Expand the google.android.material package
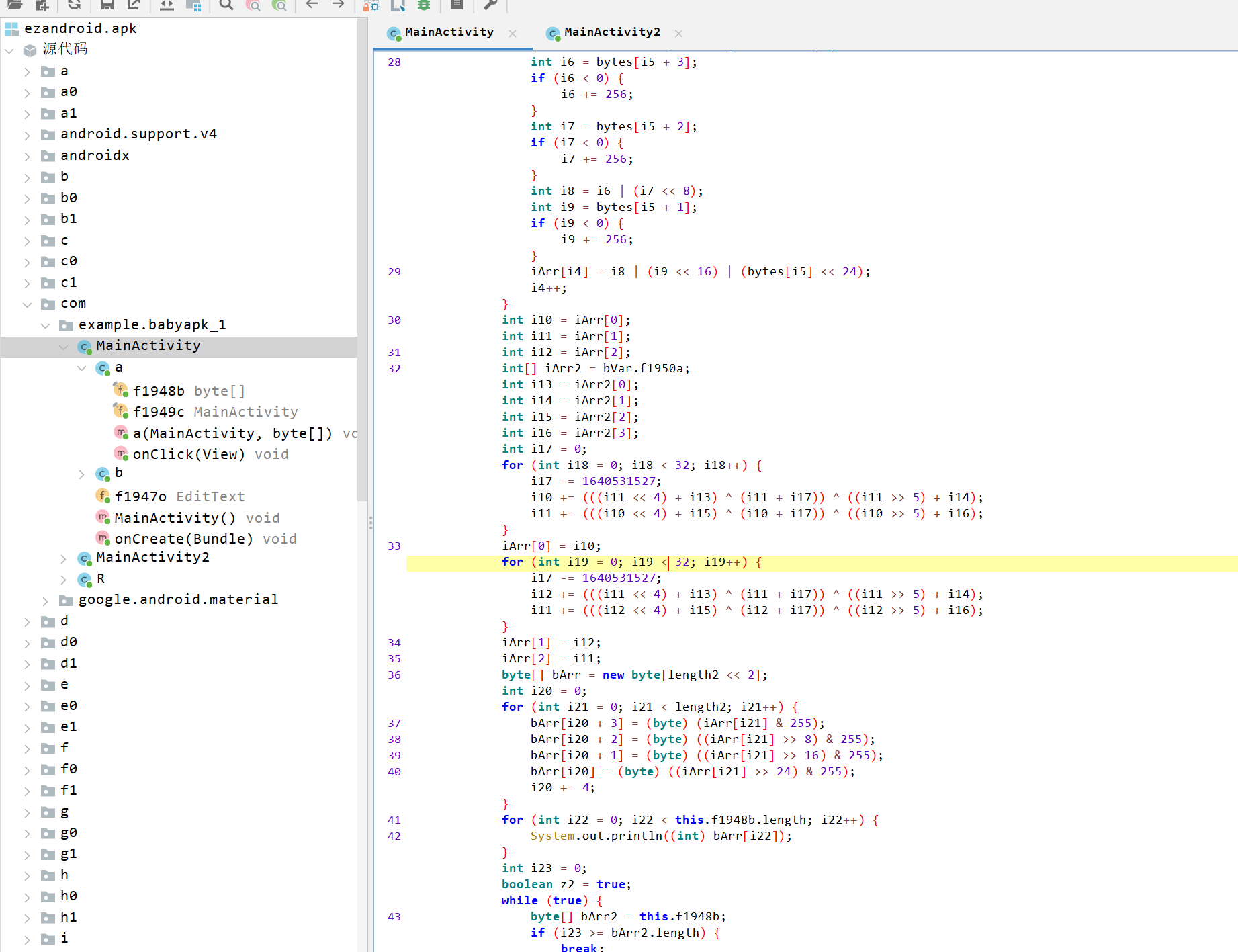This screenshot has width=1238, height=952. pos(45,601)
